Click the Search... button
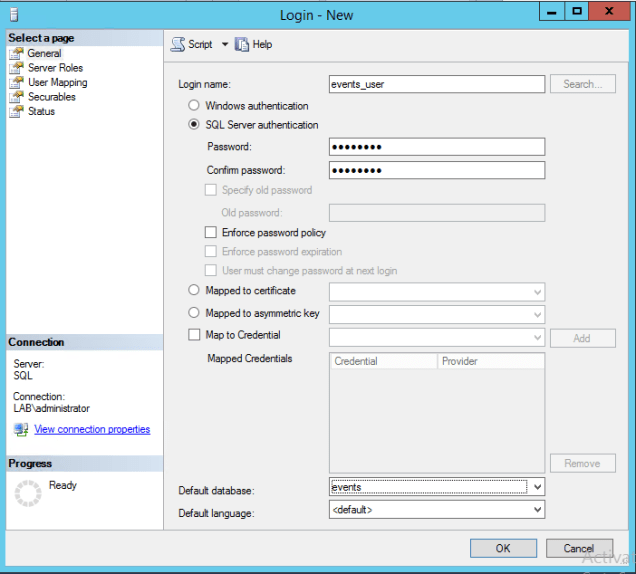Viewport: 636px width, 574px height. pos(582,84)
